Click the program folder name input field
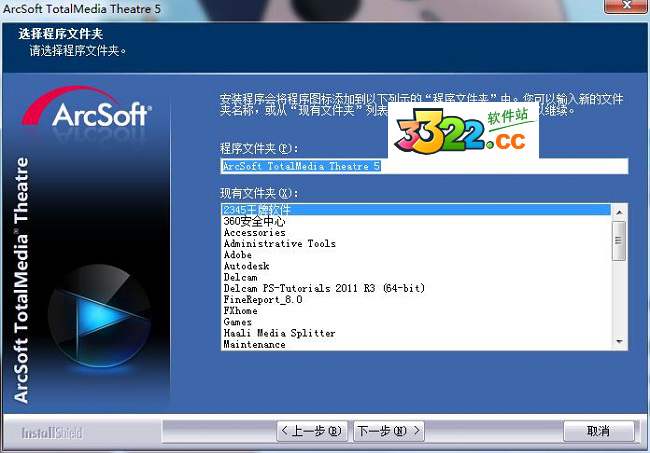Screen dimensions: 650x453 pyautogui.click(x=424, y=166)
